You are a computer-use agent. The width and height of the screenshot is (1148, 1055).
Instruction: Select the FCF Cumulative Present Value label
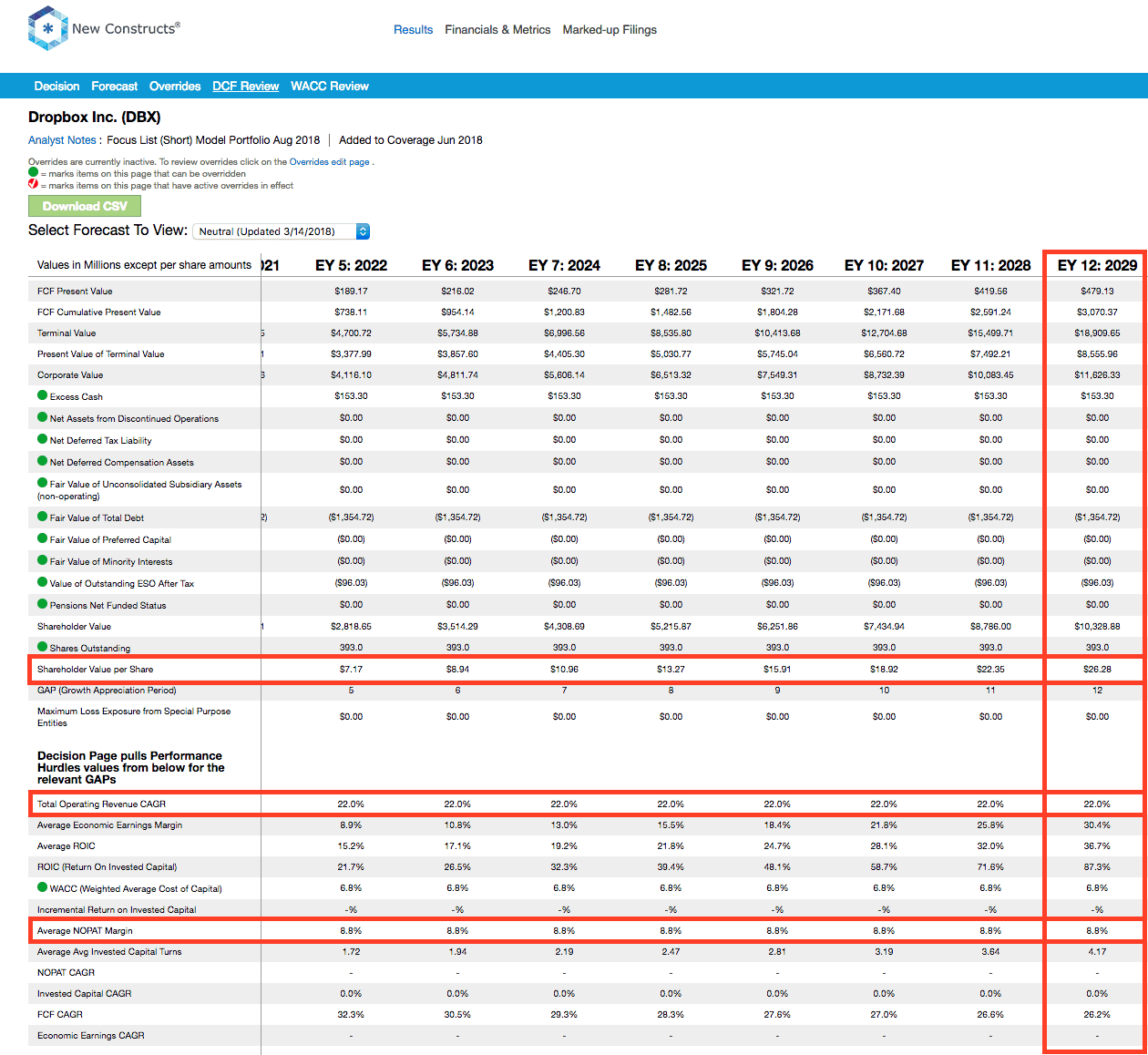tap(98, 312)
